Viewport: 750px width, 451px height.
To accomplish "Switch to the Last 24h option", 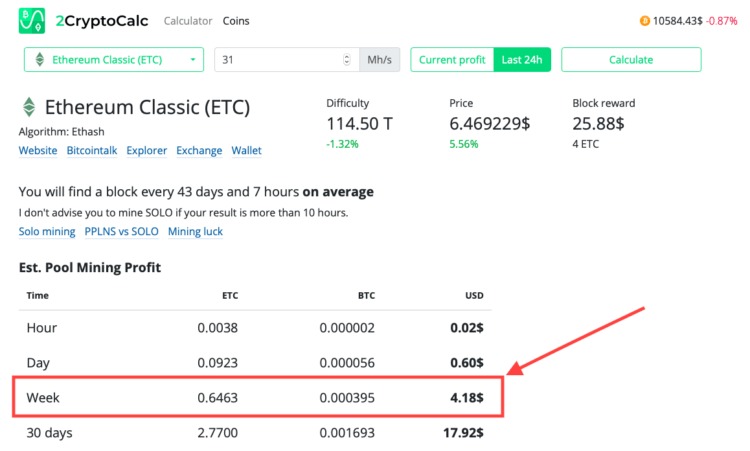I will [522, 60].
